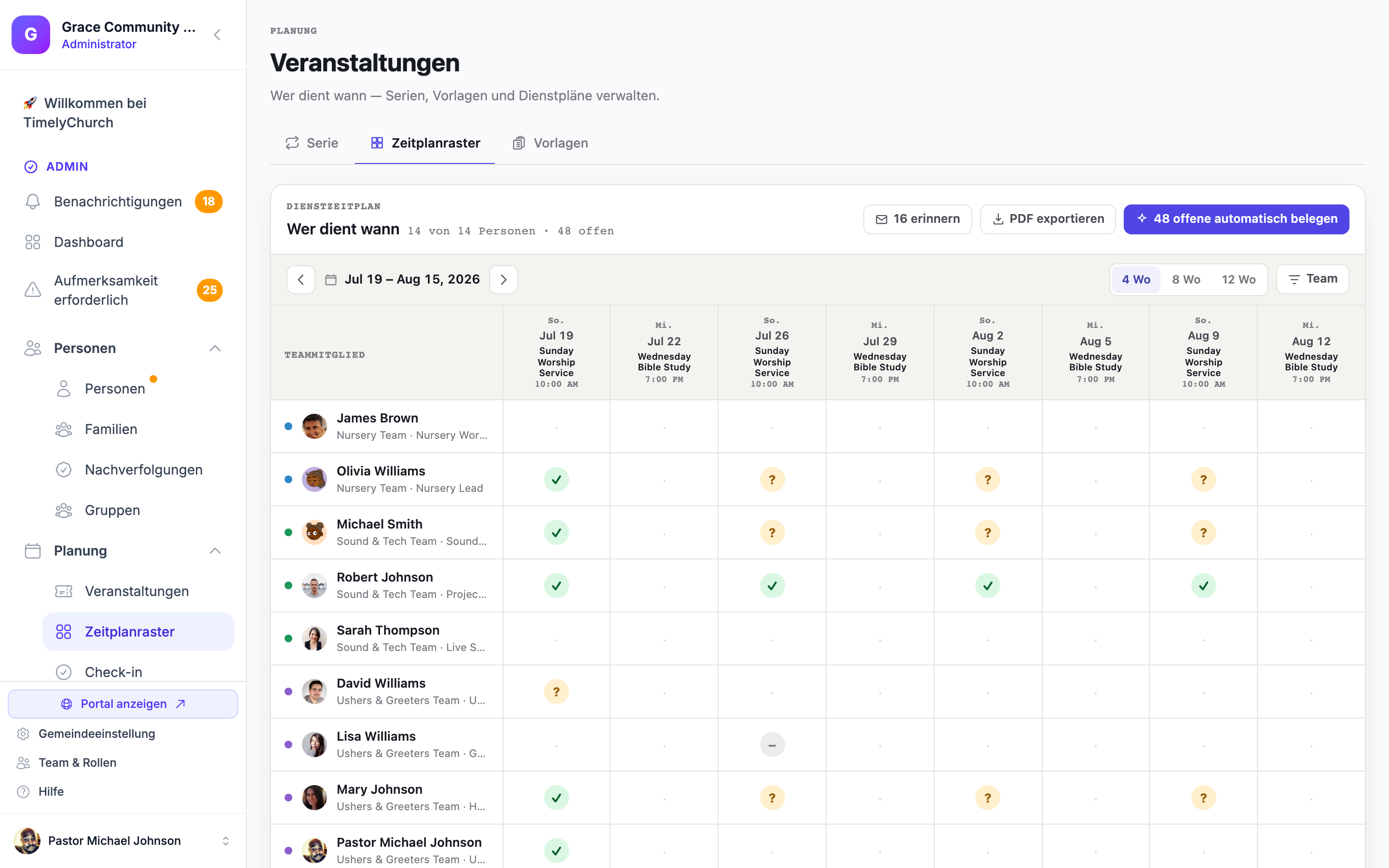This screenshot has width=1389, height=868.
Task: Open the Serie tab
Action: [x=312, y=143]
